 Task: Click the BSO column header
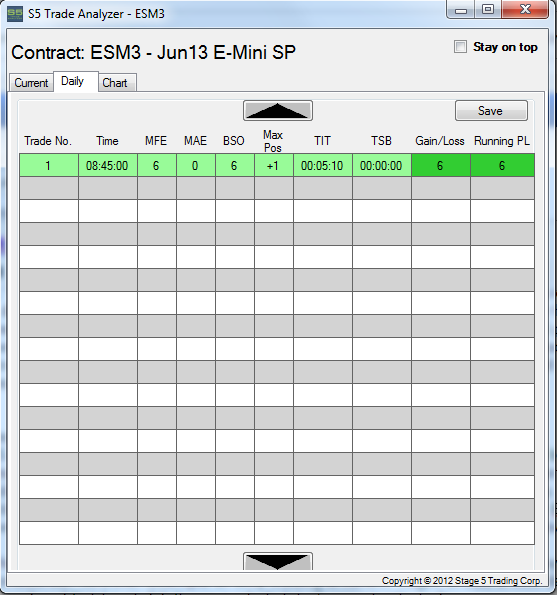coord(233,141)
